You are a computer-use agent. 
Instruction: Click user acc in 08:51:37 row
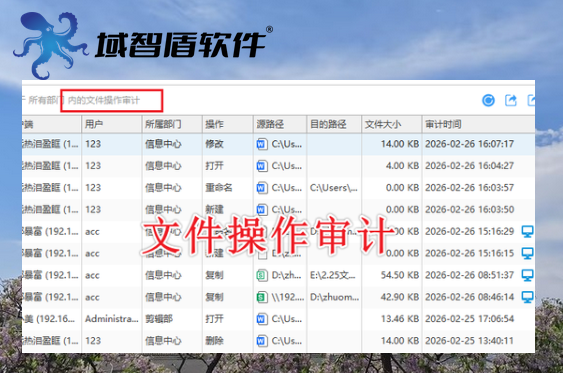pyautogui.click(x=92, y=276)
